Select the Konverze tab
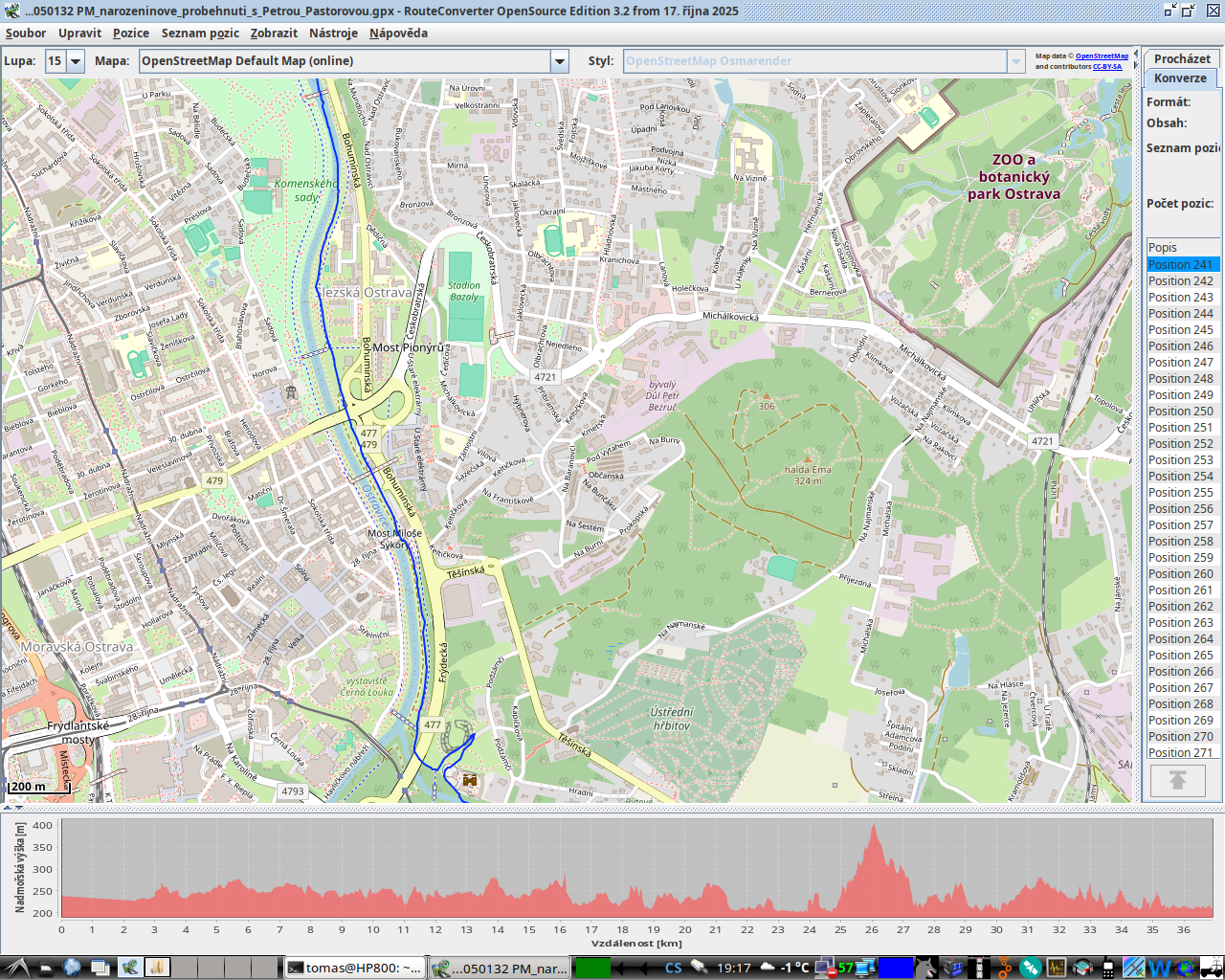Image resolution: width=1225 pixels, height=980 pixels. coord(1180,78)
